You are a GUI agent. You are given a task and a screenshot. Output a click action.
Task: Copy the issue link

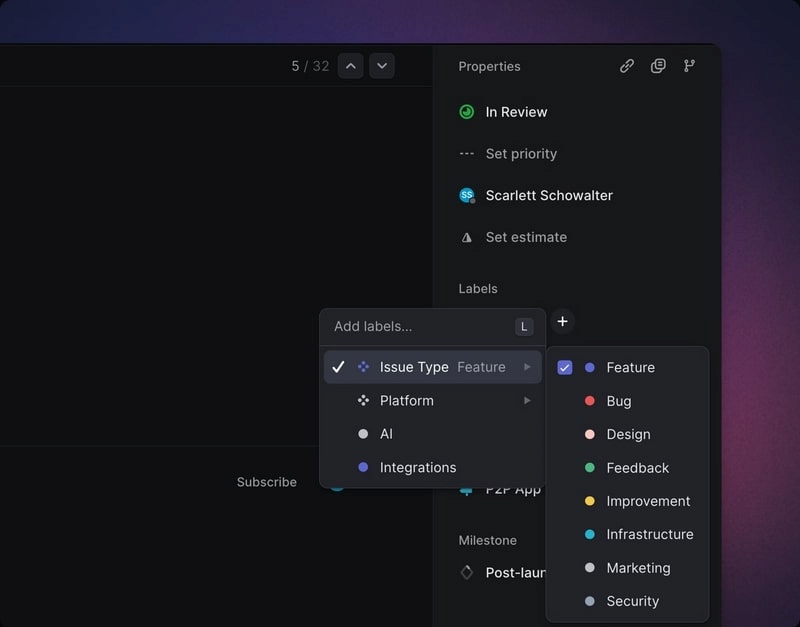(x=627, y=66)
